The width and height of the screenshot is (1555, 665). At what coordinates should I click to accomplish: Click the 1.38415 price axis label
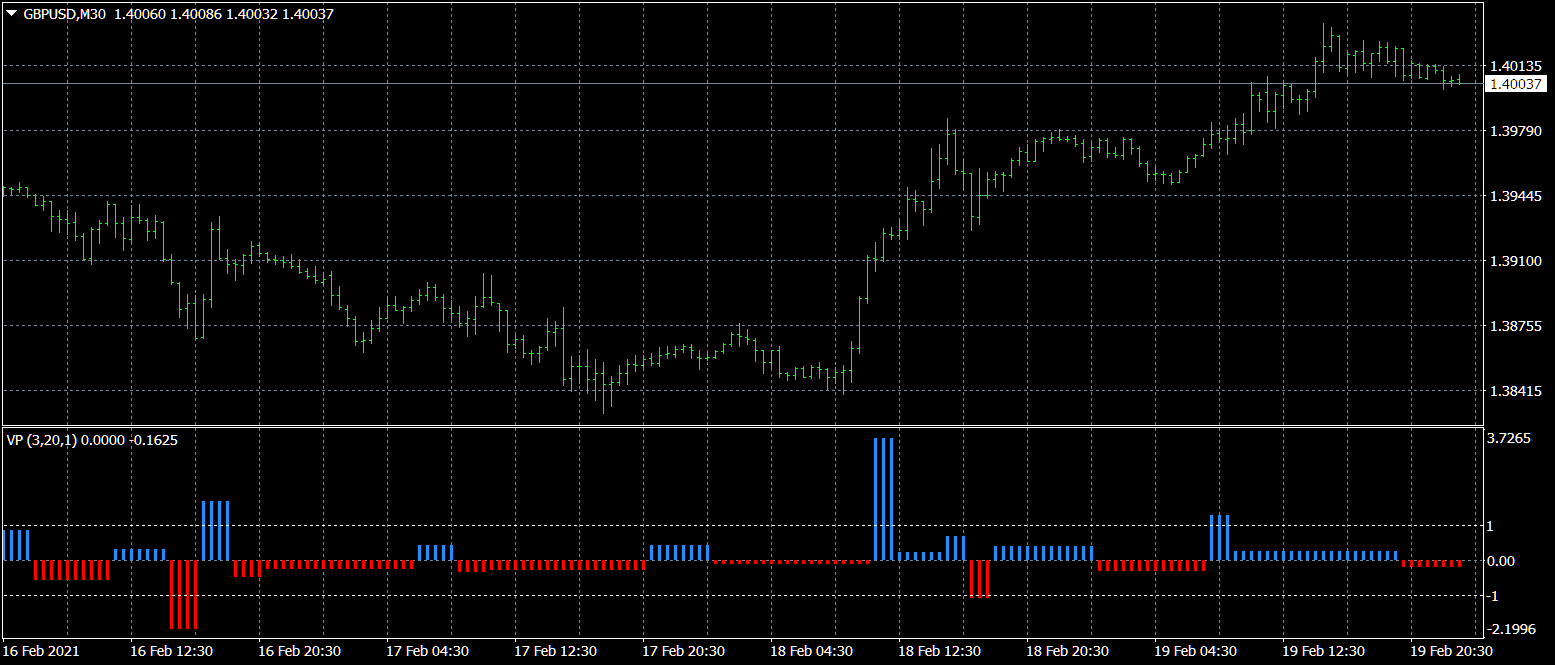(x=1514, y=391)
